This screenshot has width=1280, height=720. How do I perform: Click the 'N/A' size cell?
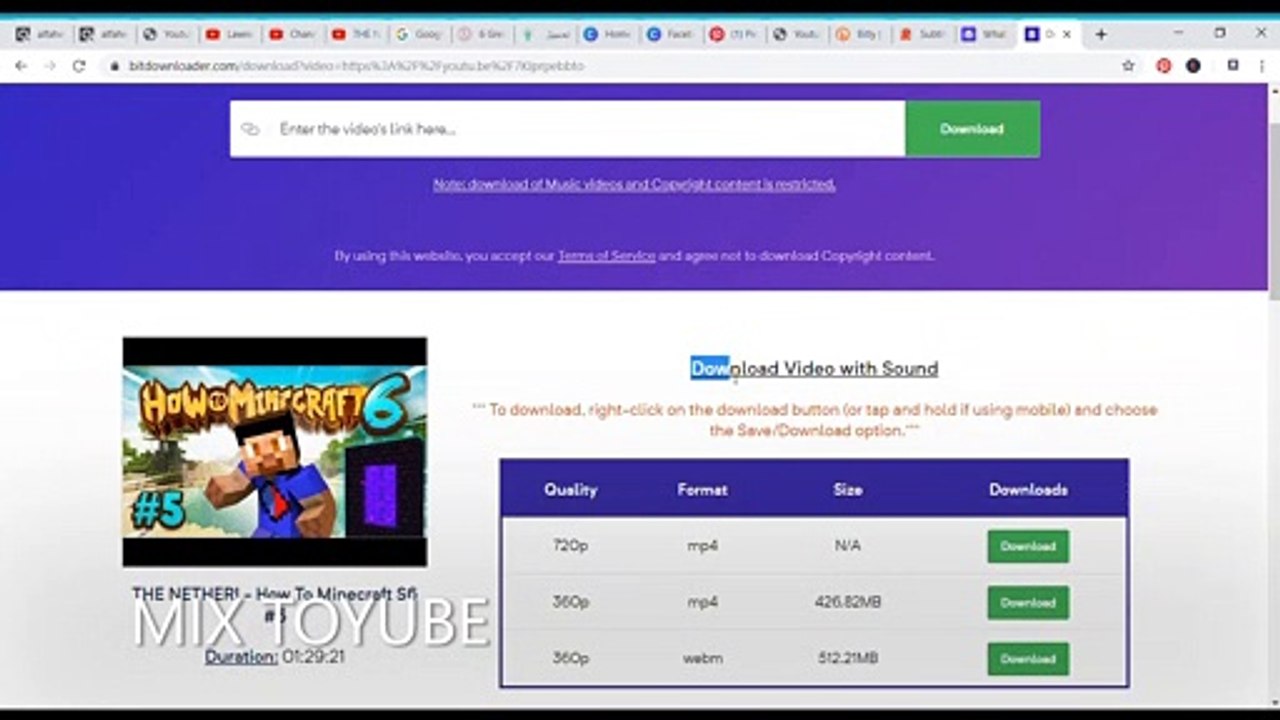(847, 546)
